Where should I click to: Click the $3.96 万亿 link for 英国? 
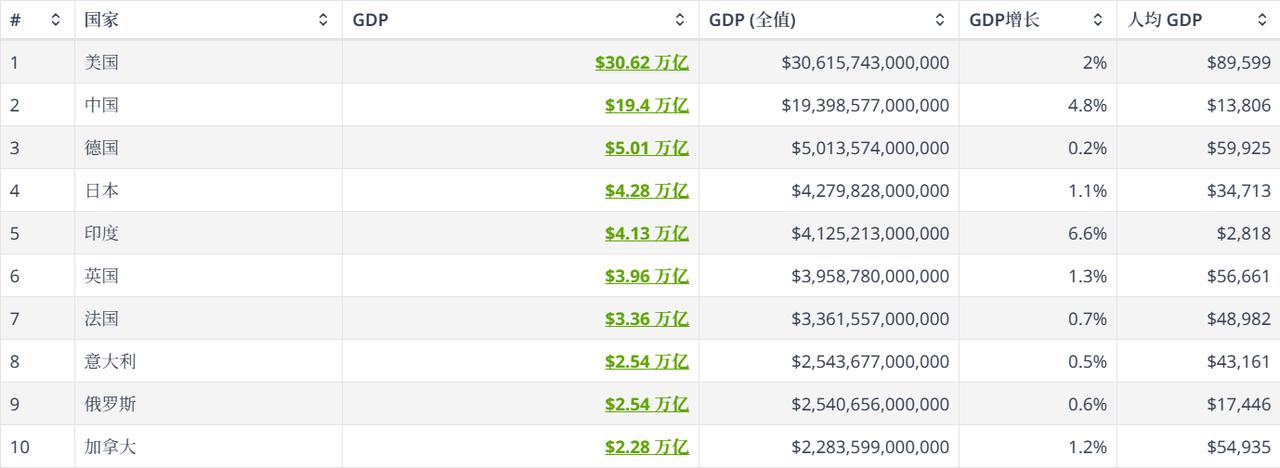point(646,276)
